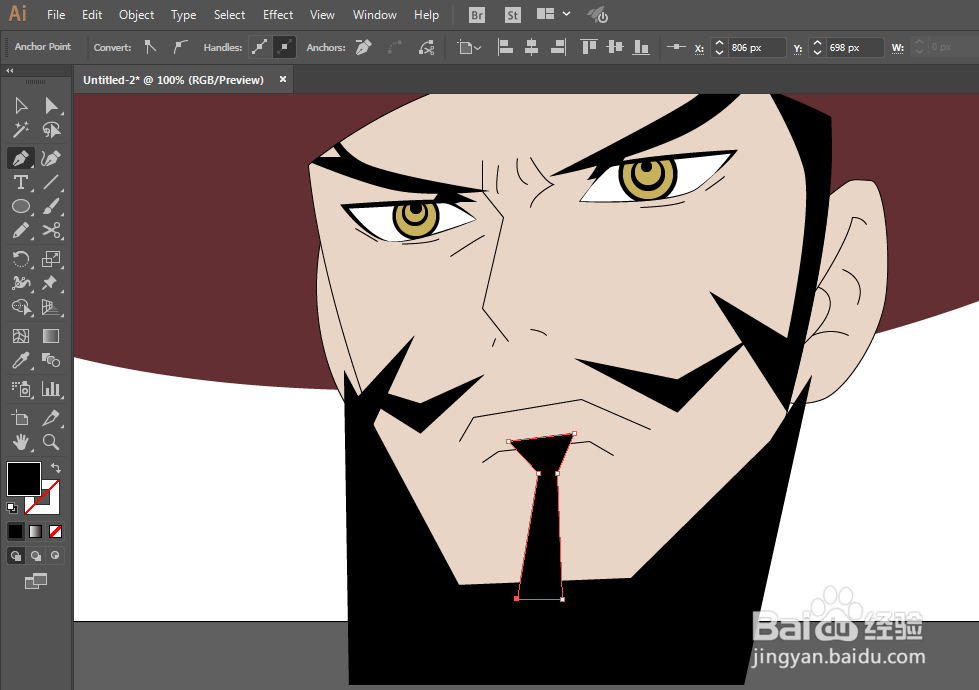The height and width of the screenshot is (690, 979).
Task: Select the Type tool
Action: pos(21,182)
